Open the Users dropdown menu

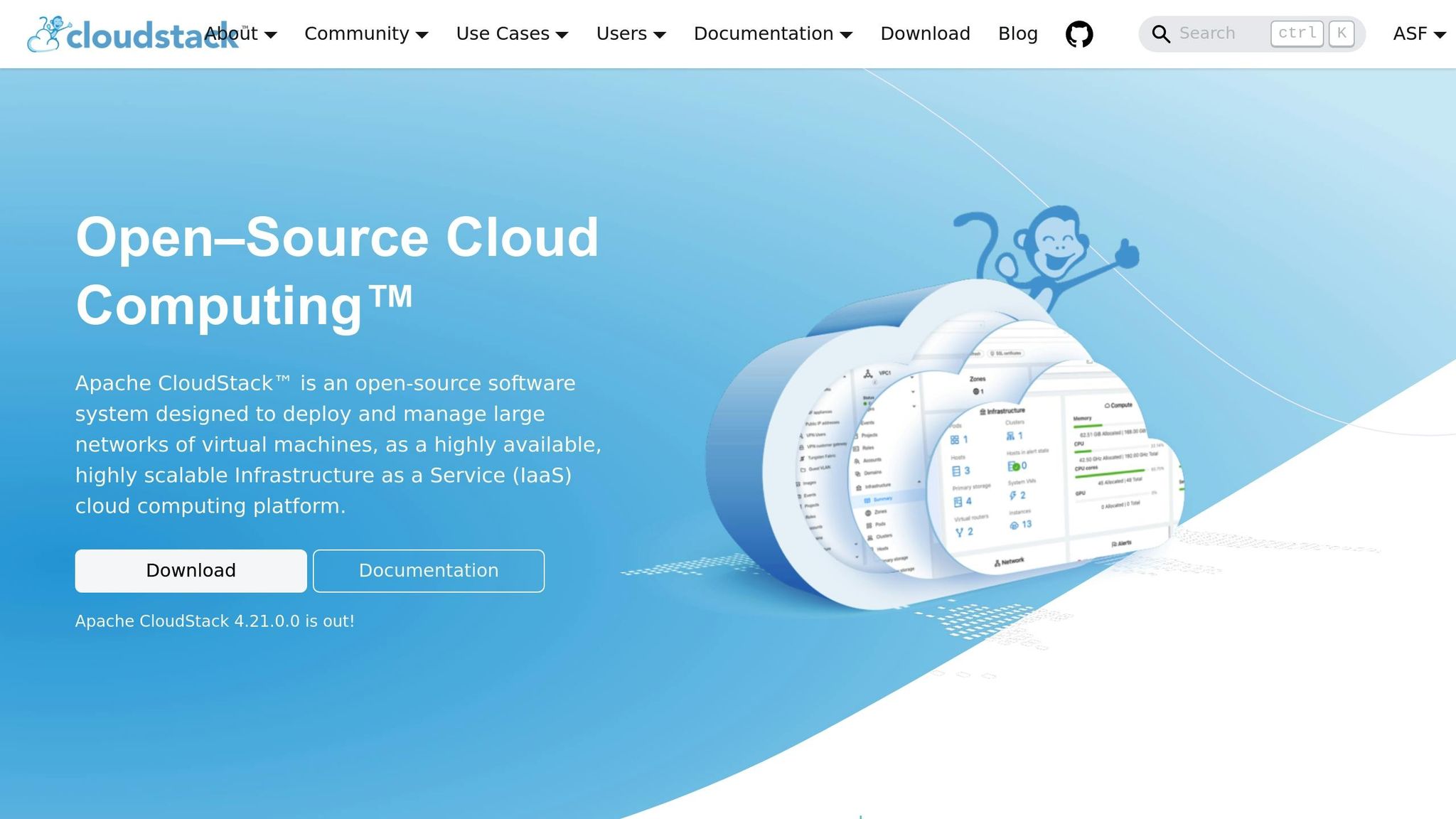[631, 33]
